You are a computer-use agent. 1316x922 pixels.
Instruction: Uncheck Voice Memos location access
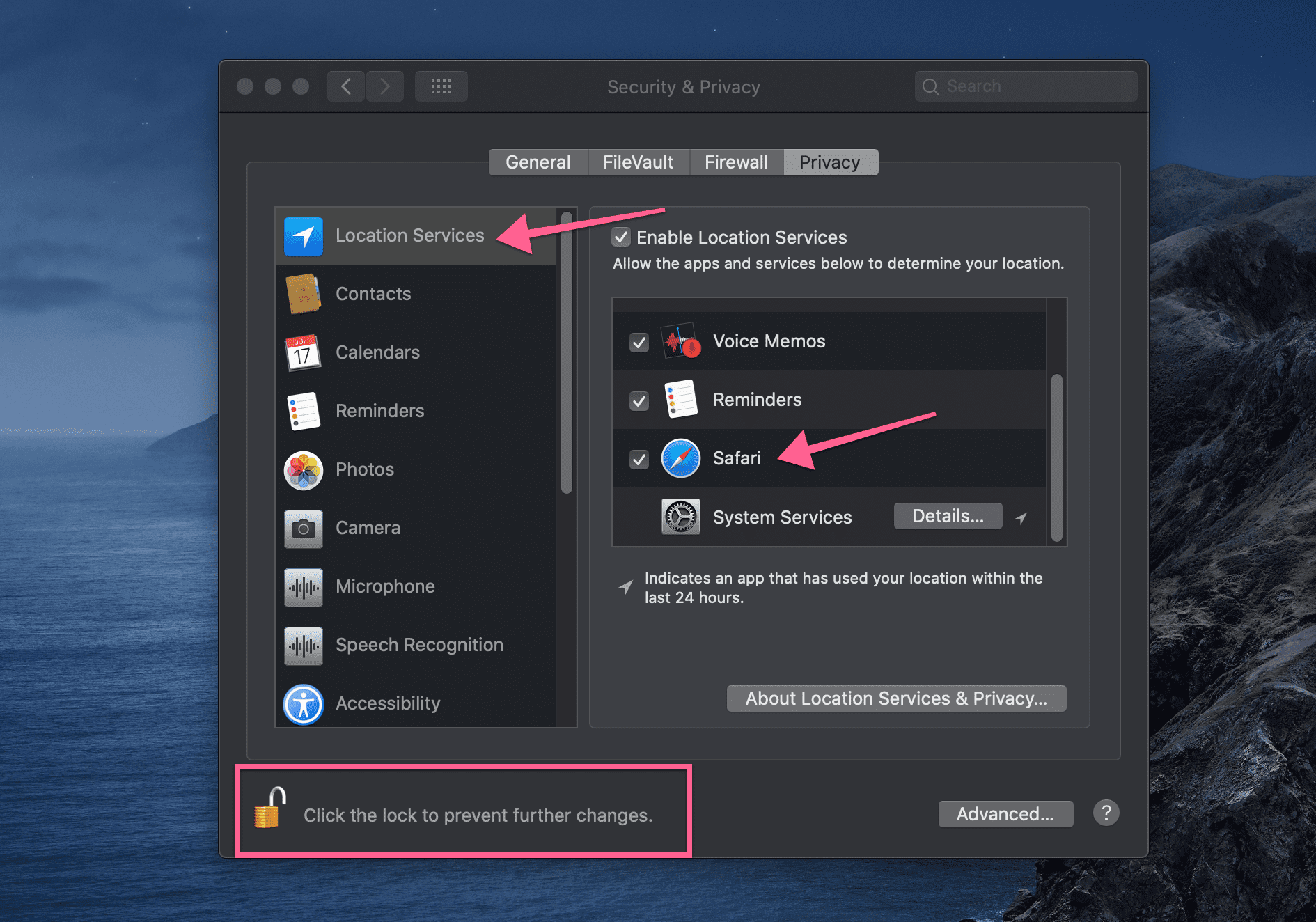[x=639, y=342]
